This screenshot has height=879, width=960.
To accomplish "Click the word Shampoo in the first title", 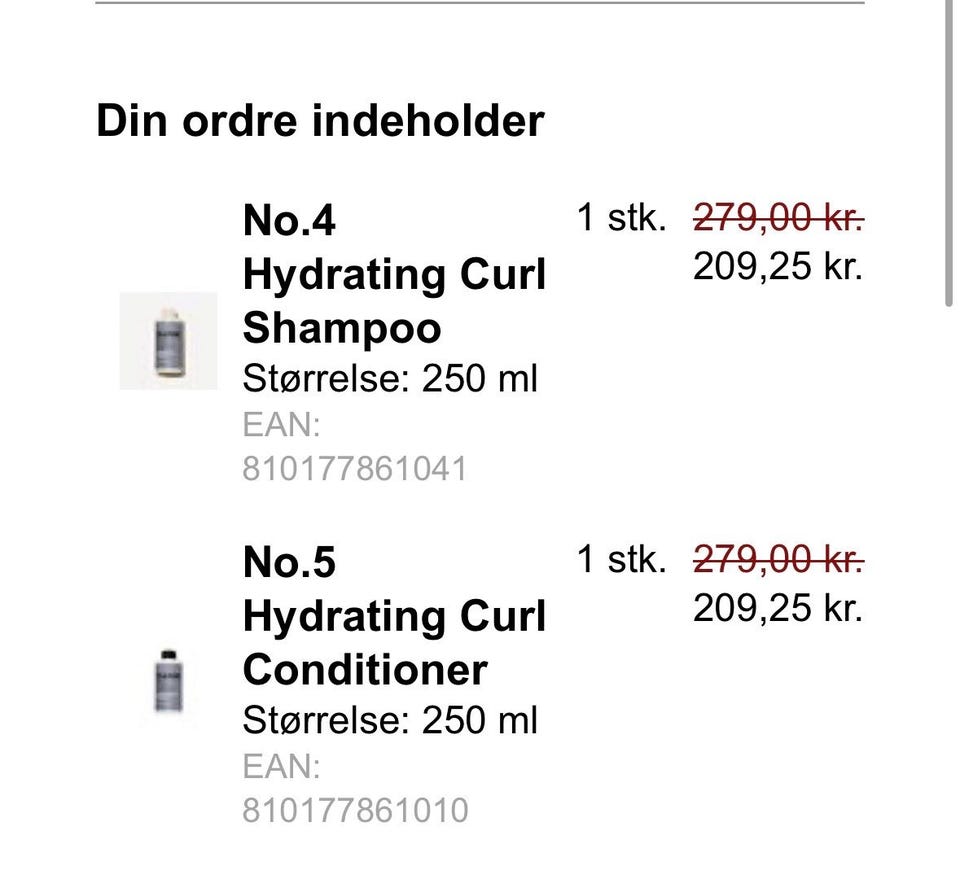I will pyautogui.click(x=342, y=329).
